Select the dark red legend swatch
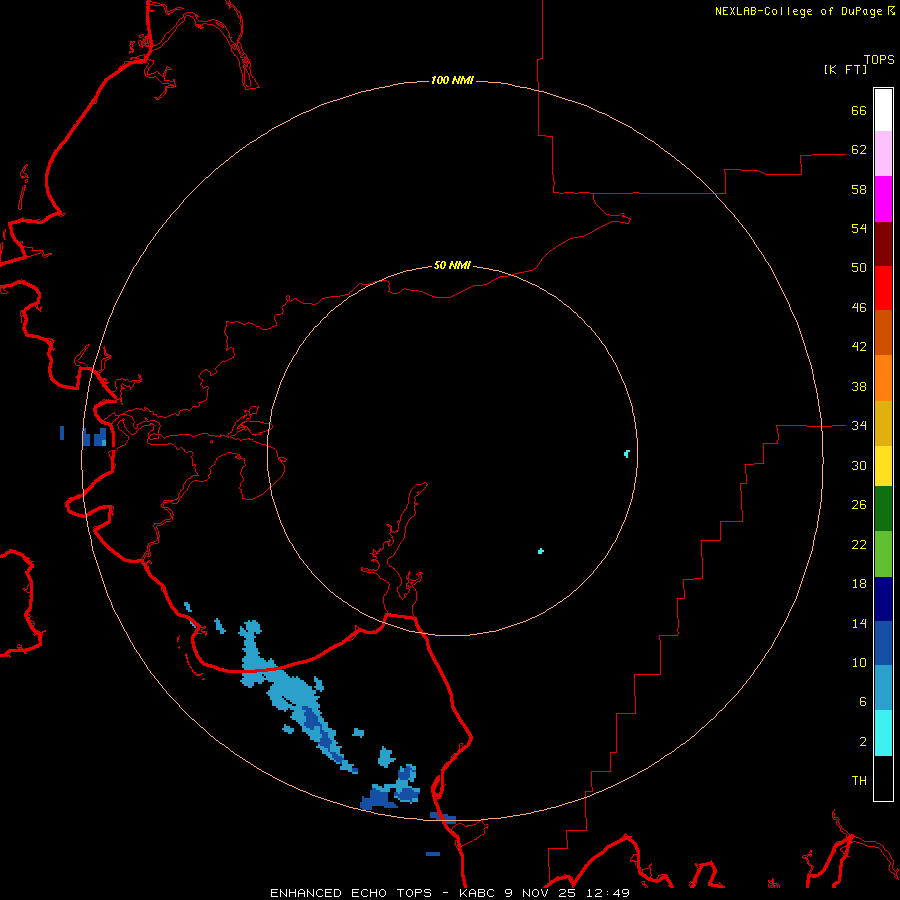900x900 pixels. tap(883, 244)
